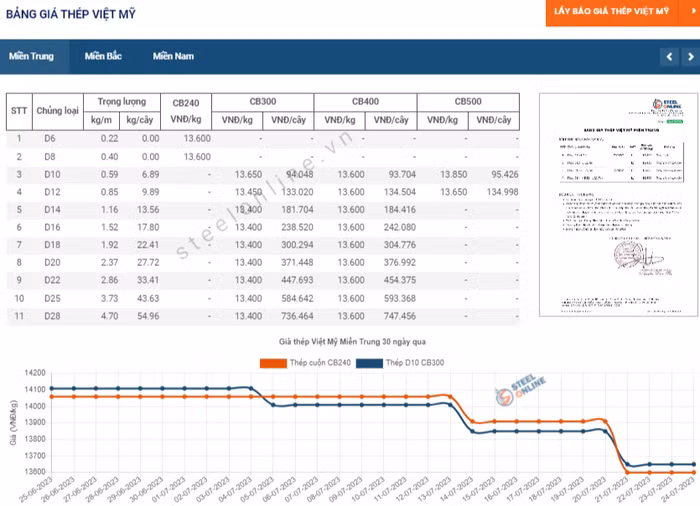Click the 54.96 kg/cây weight for D28

(x=148, y=316)
